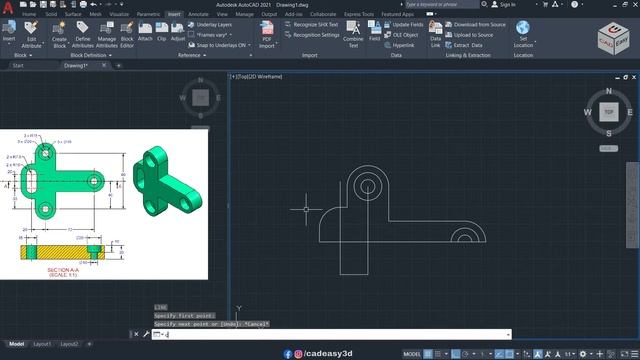This screenshot has width=640, height=360.
Task: Toggle Clean Screen in status bar
Action: click(624, 354)
